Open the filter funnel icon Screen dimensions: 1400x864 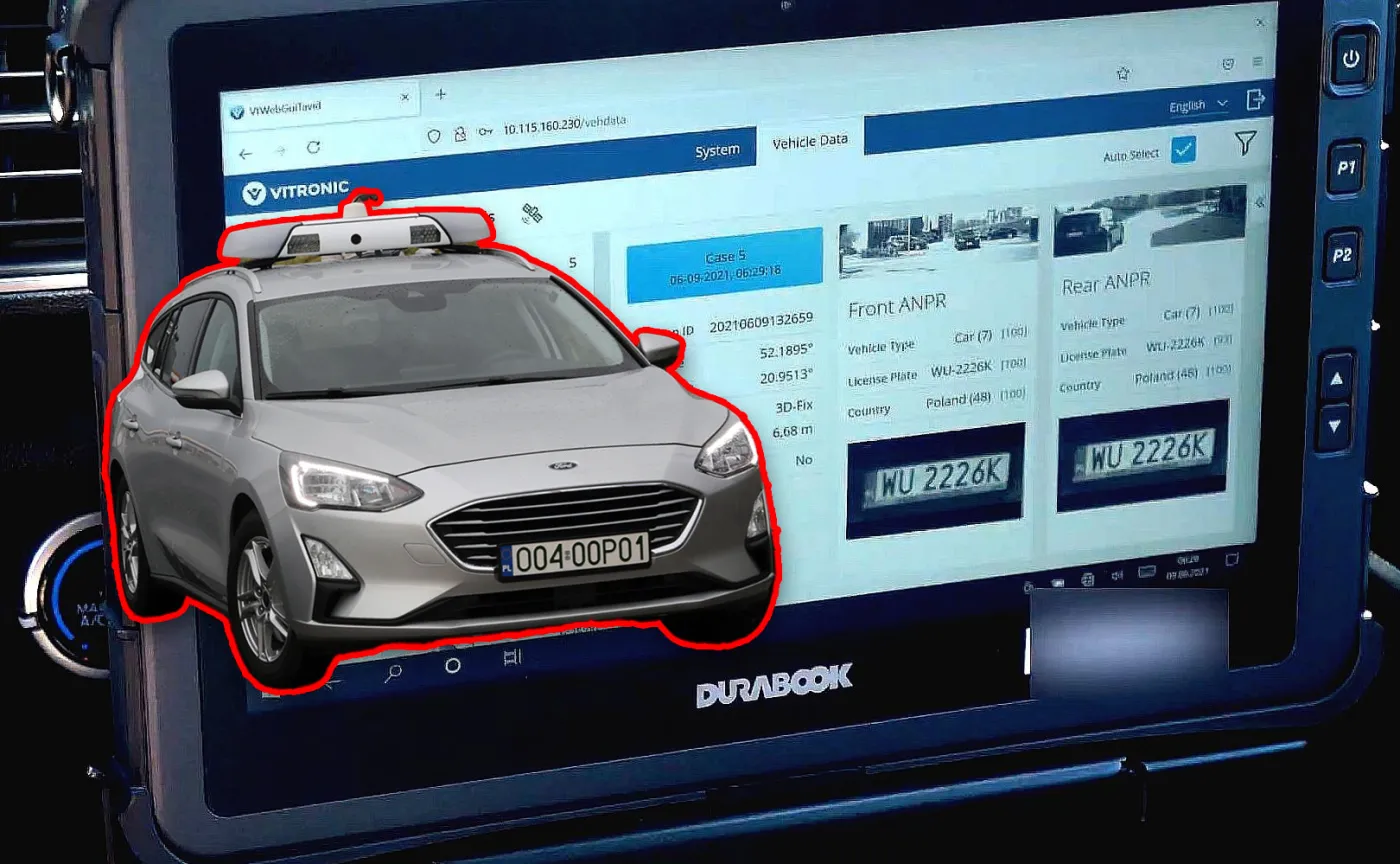(1243, 145)
